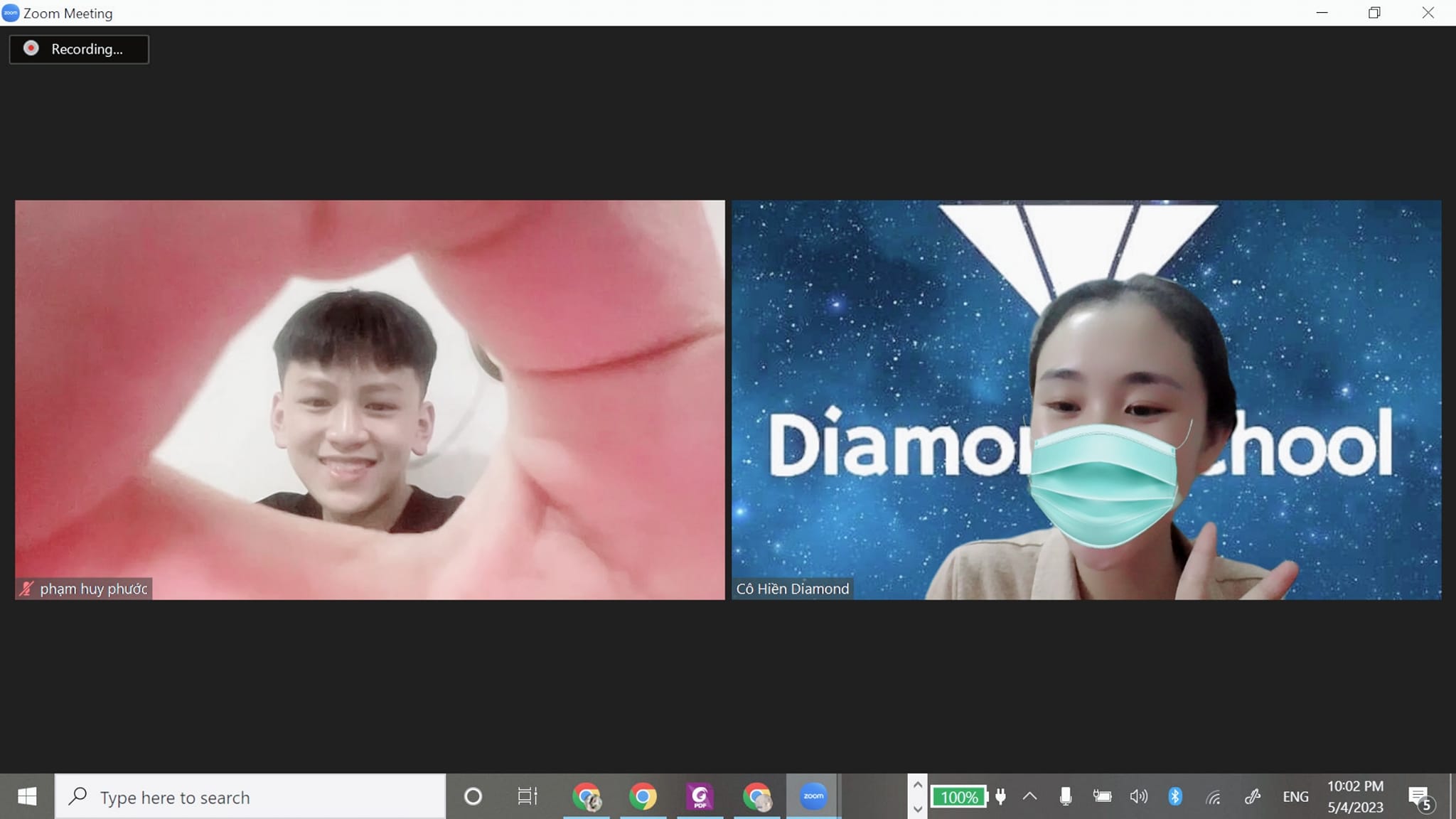Click the Zoom logo in the title bar
This screenshot has width=1456, height=819.
click(11, 13)
